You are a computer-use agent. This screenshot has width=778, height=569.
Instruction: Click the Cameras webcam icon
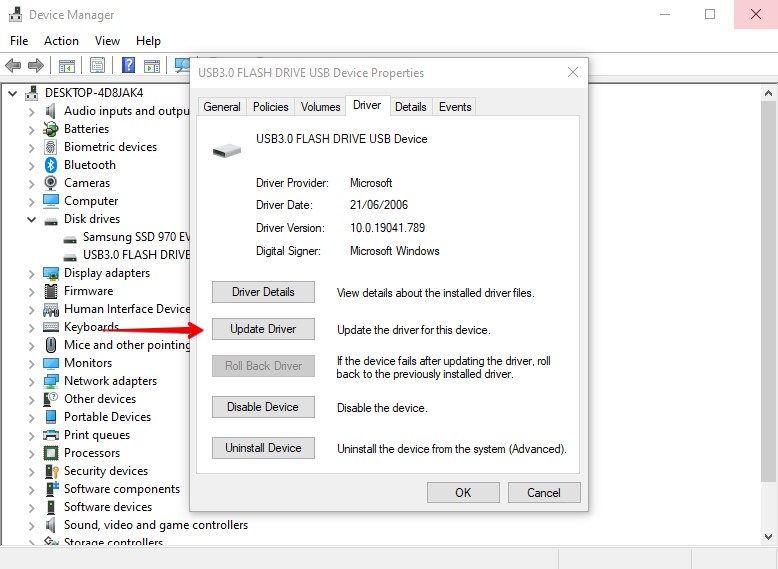coord(51,183)
